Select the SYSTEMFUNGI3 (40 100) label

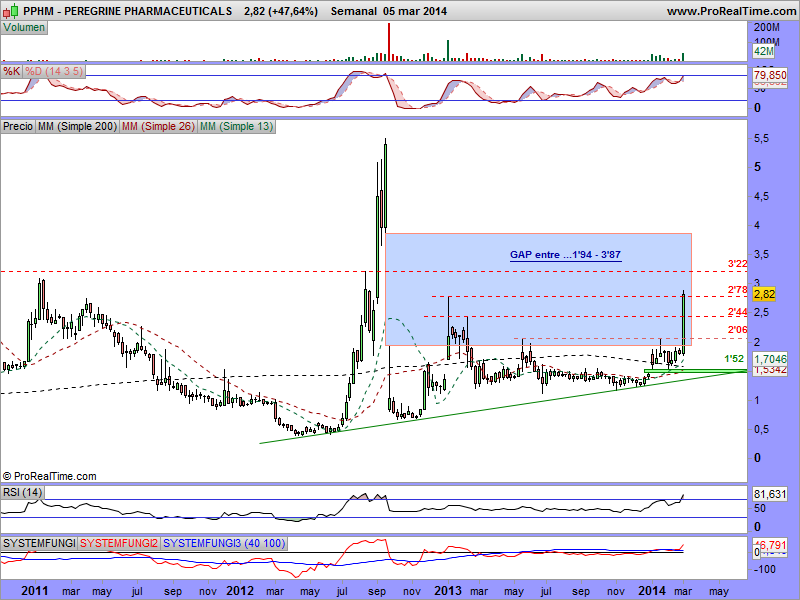(x=224, y=543)
